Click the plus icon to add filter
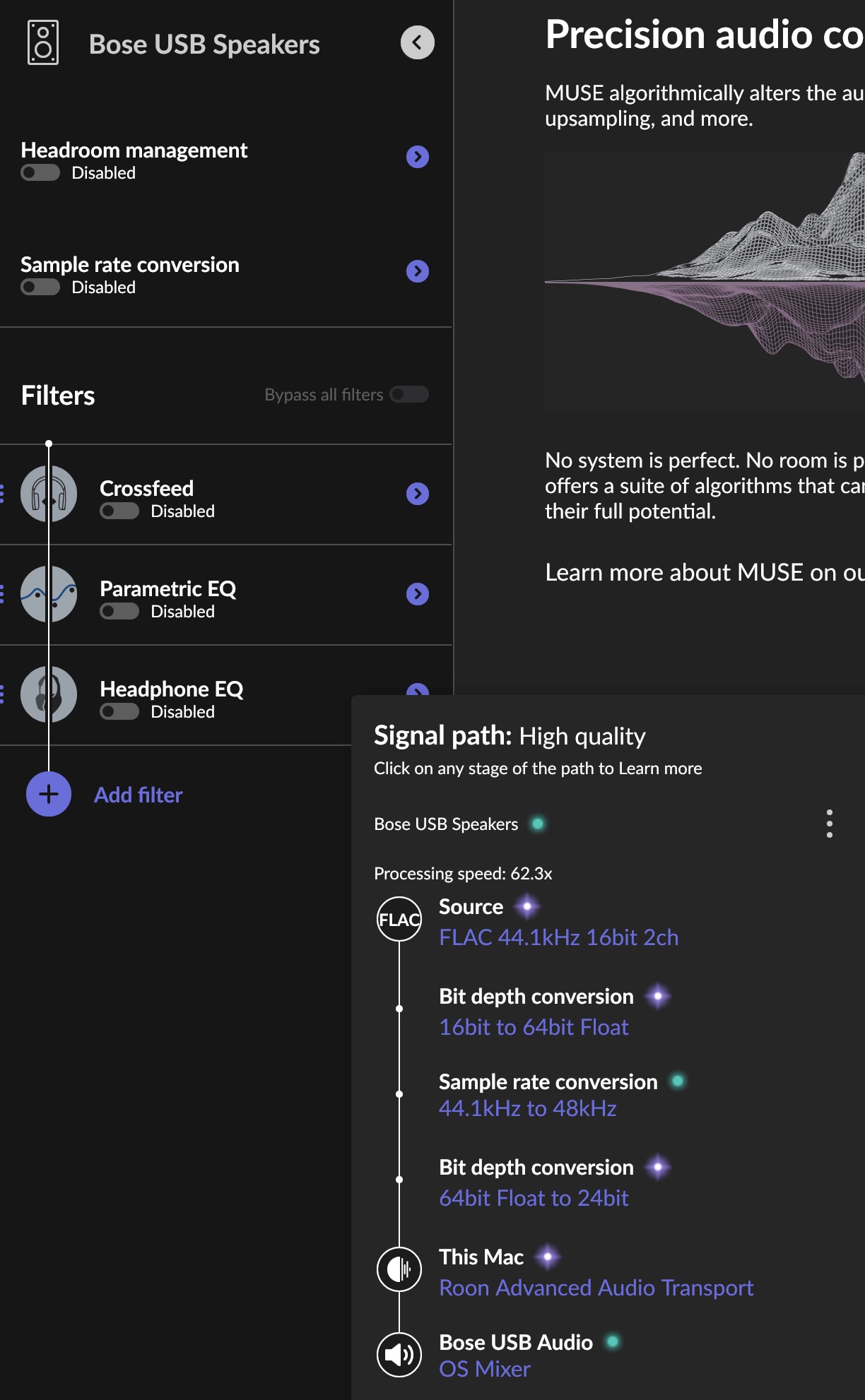The image size is (865, 1400). coord(49,794)
